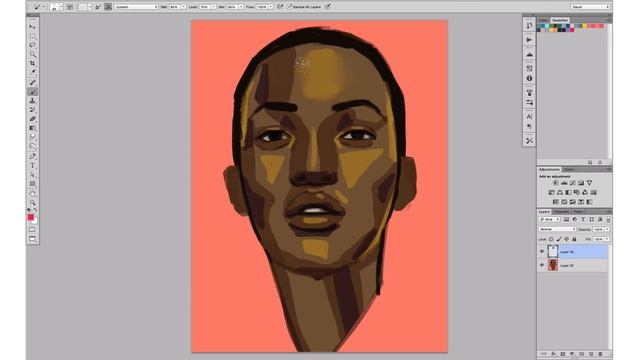Select the Zoom tool in the toolbar
Screen dimensions: 640x360
coord(33,202)
